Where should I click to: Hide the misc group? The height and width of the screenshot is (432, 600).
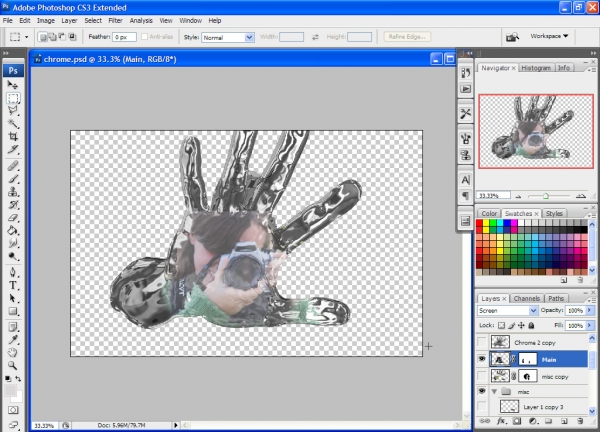(482, 391)
